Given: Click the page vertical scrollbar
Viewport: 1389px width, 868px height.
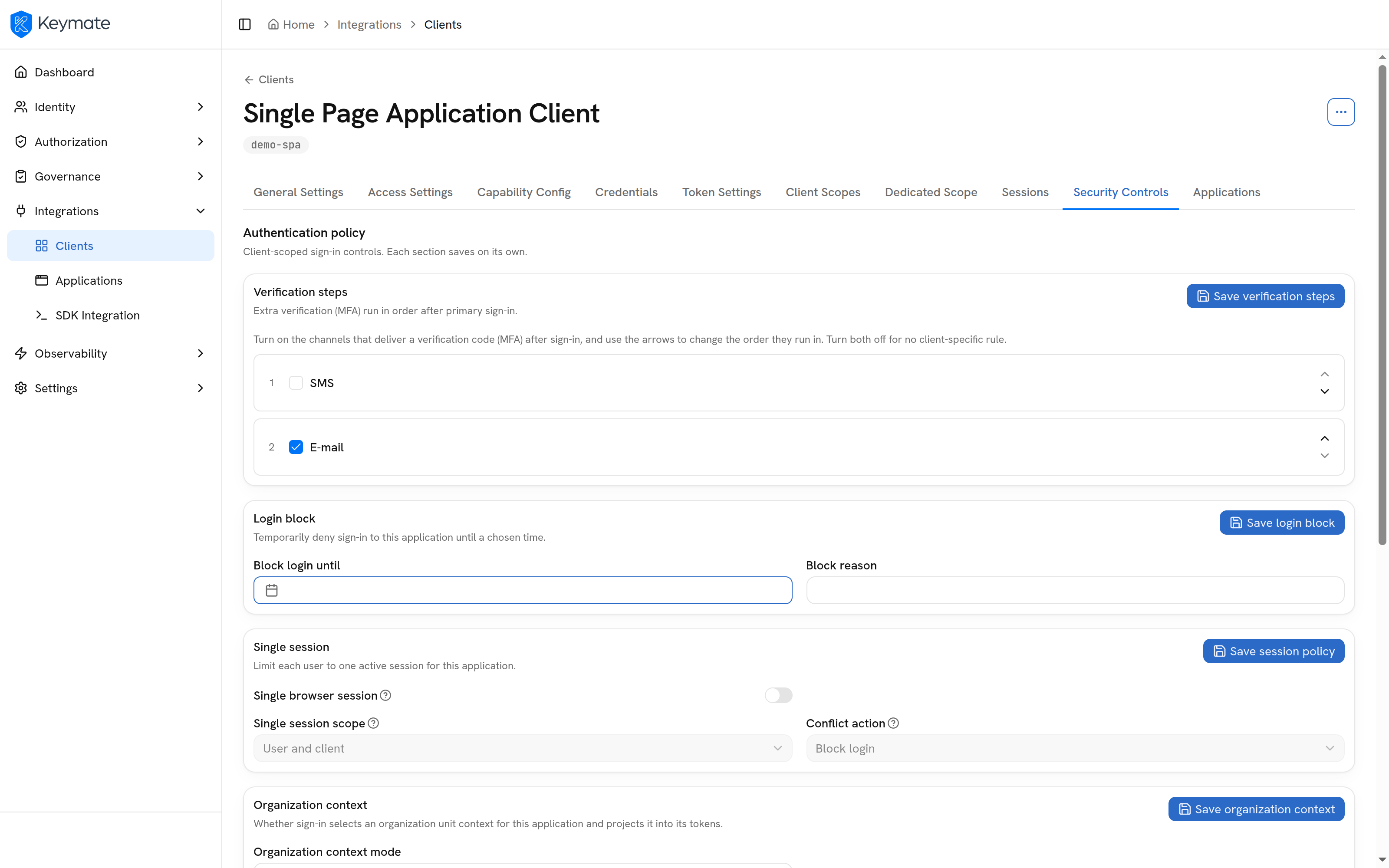Looking at the screenshot, I should 1382,304.
